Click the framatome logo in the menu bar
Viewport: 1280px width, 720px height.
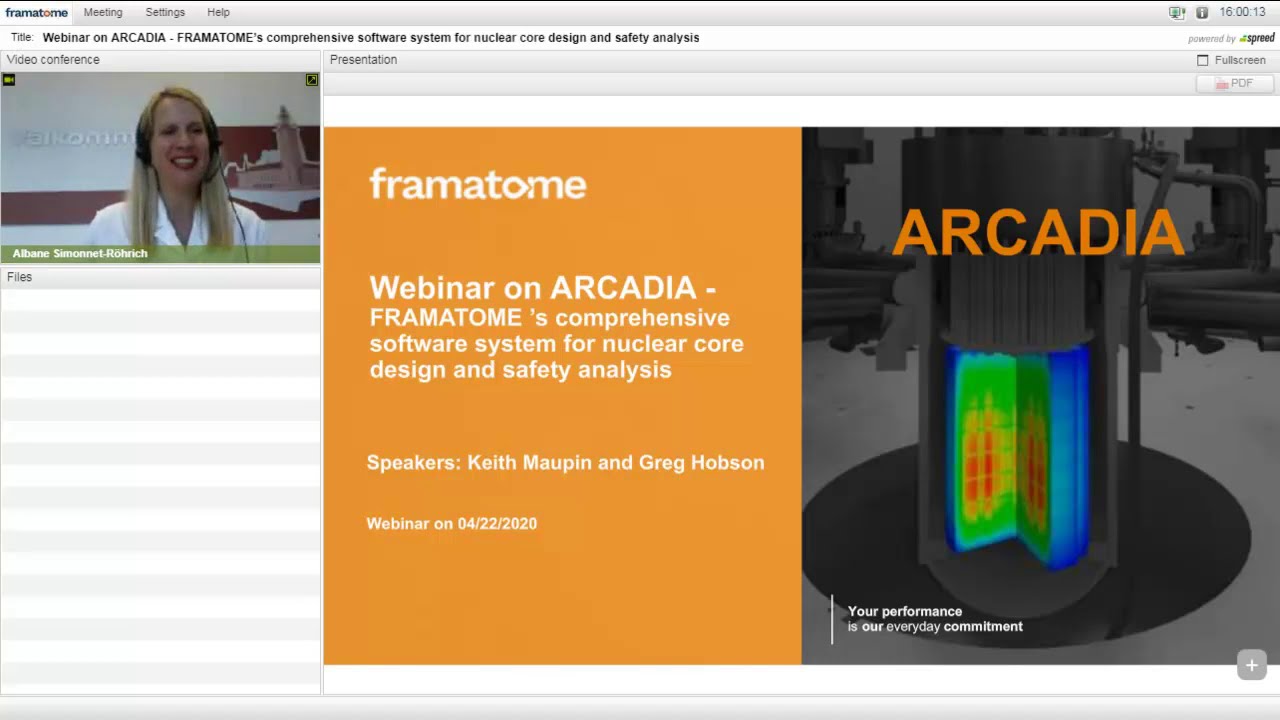pyautogui.click(x=37, y=12)
